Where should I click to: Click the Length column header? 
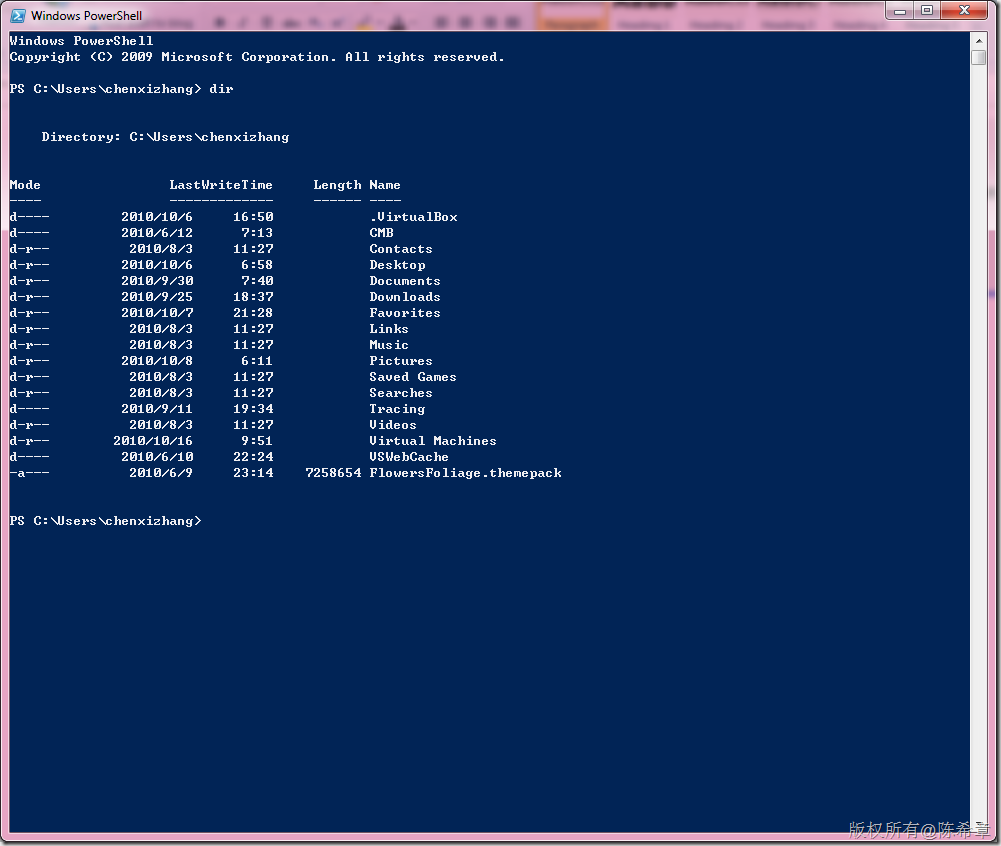click(337, 185)
